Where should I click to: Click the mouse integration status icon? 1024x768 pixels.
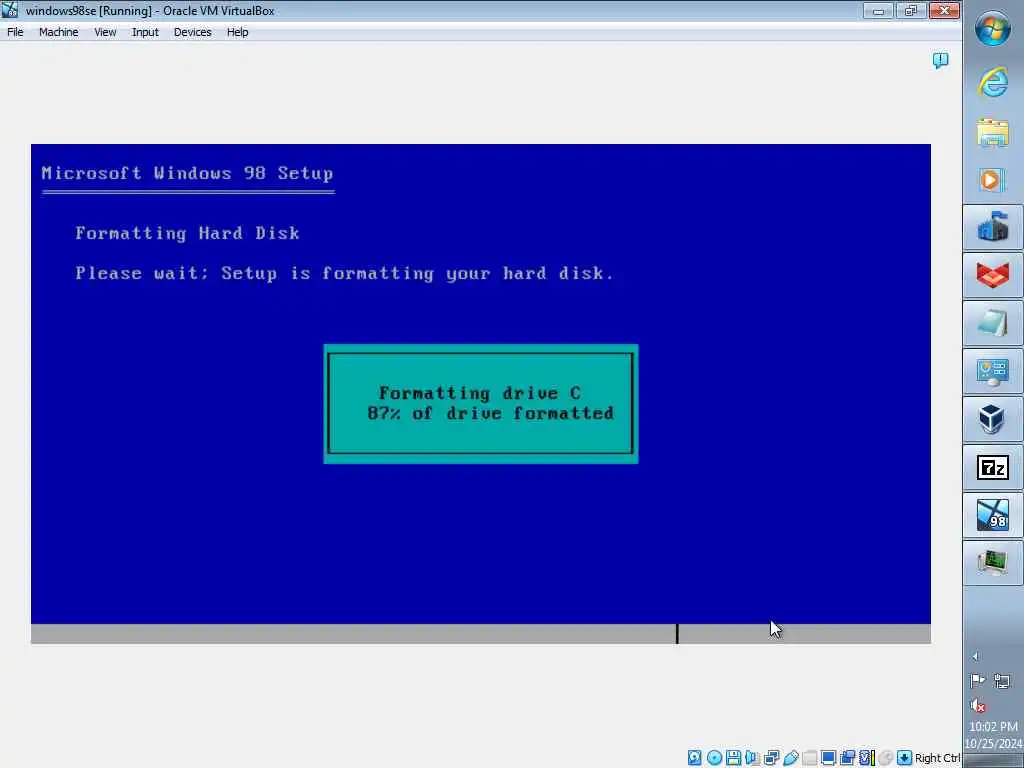coord(886,758)
